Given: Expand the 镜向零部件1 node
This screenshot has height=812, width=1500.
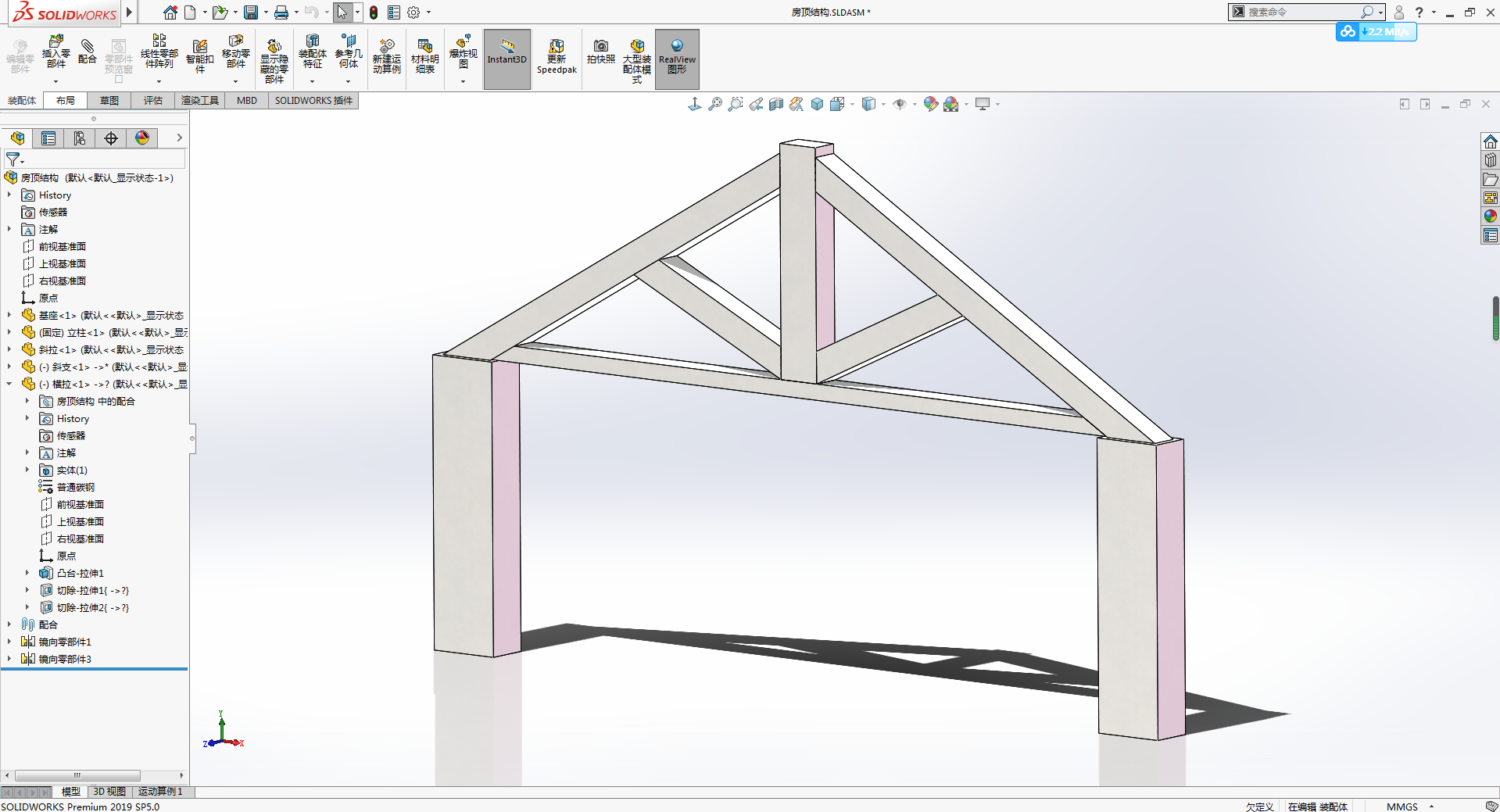Looking at the screenshot, I should coord(9,642).
